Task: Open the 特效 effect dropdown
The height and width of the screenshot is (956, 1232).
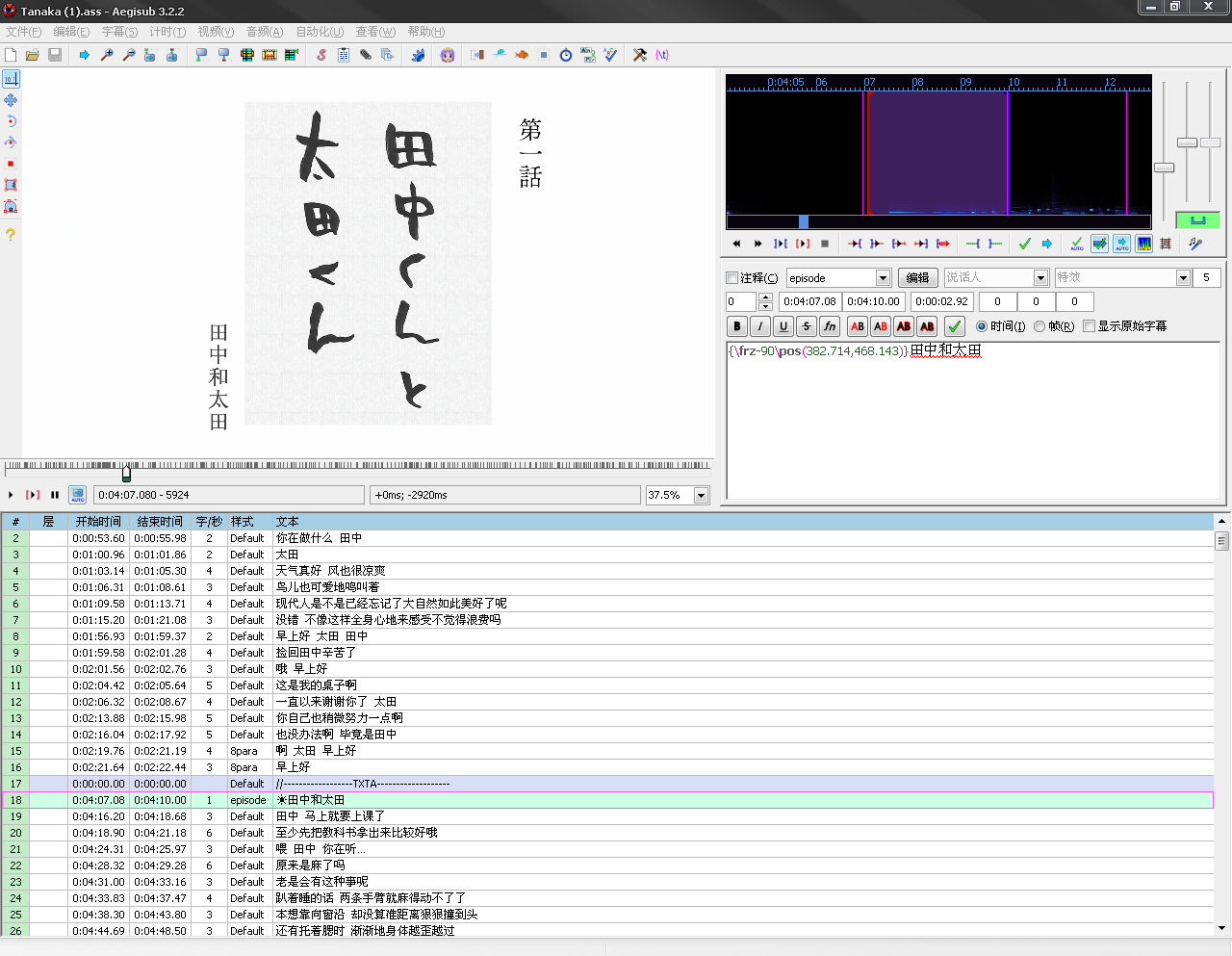Action: point(1184,277)
